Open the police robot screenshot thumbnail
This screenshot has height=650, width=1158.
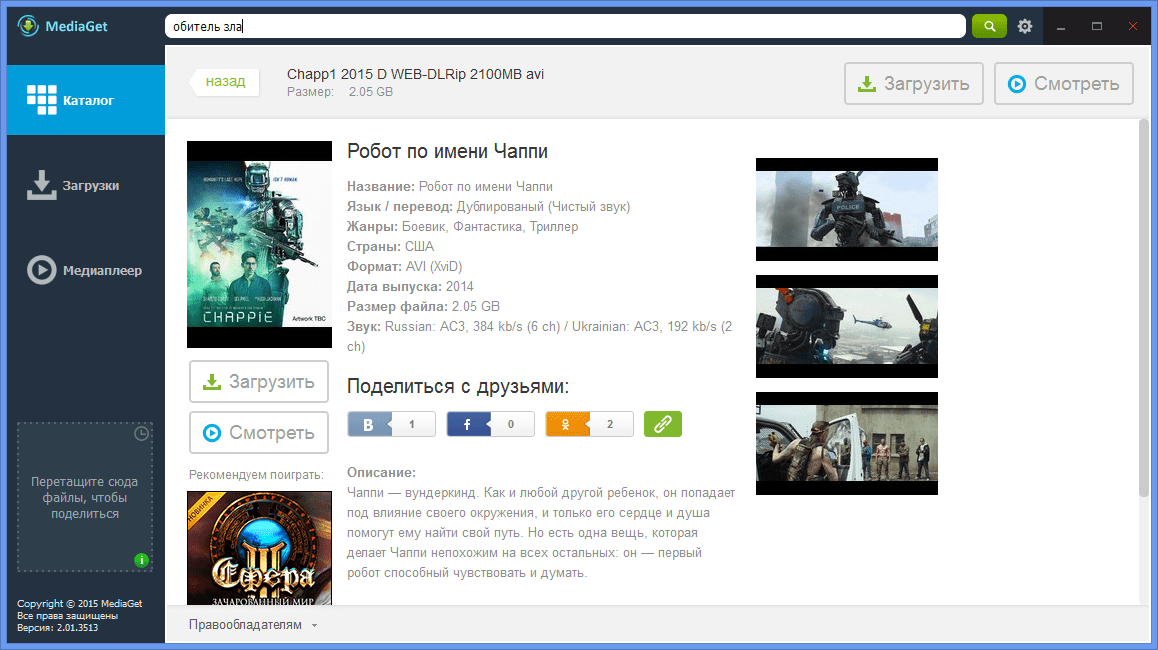point(846,209)
